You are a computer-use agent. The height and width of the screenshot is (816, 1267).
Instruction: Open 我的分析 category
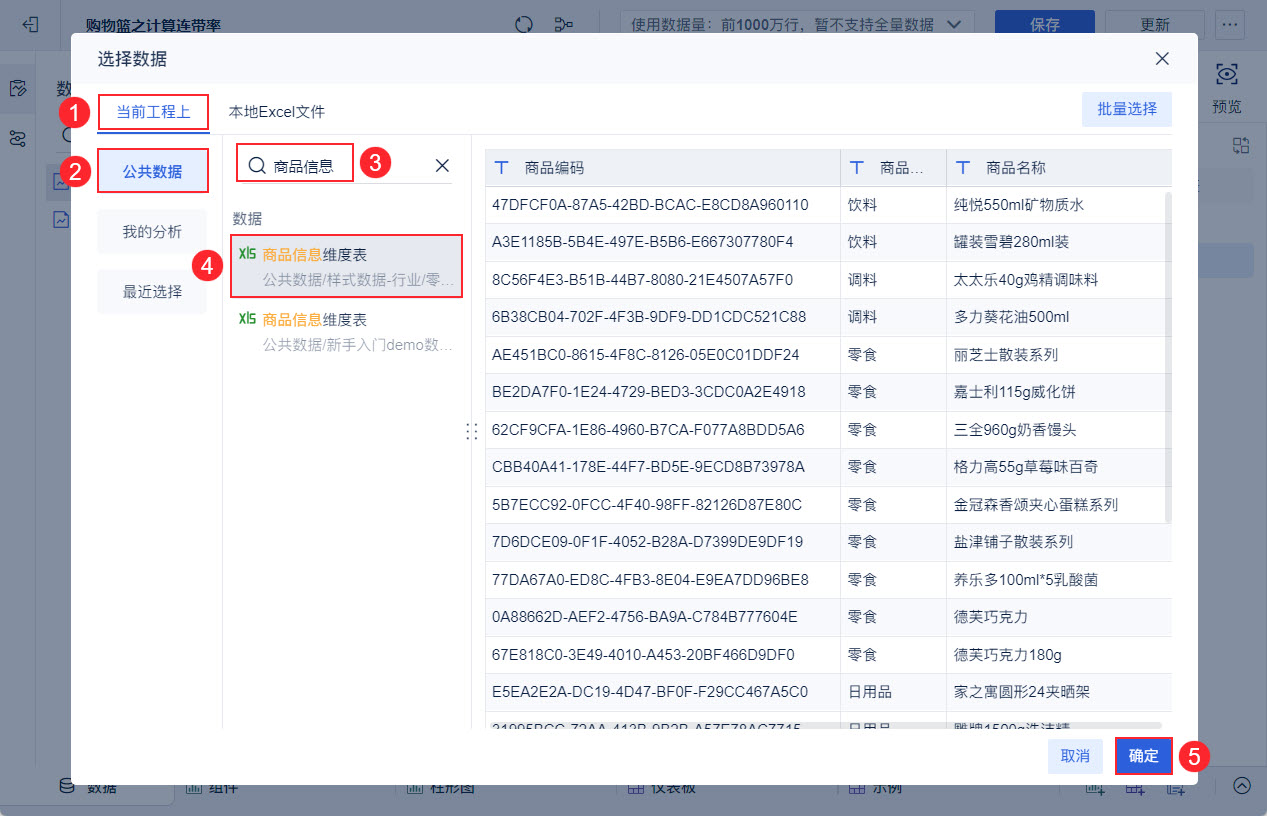[x=153, y=232]
